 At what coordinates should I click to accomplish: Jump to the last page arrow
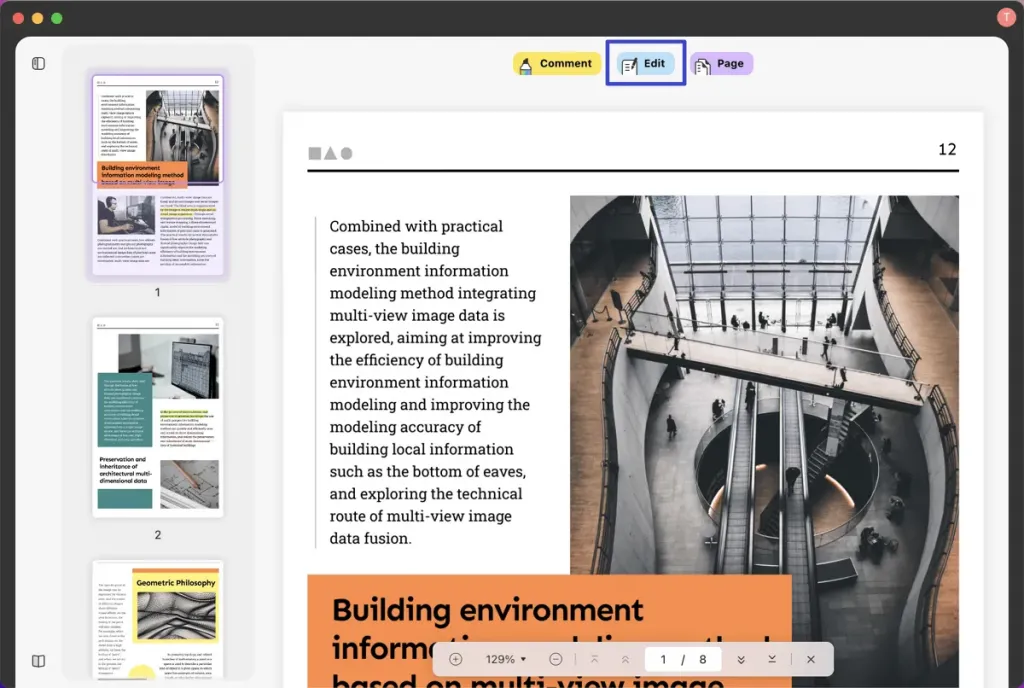772,659
